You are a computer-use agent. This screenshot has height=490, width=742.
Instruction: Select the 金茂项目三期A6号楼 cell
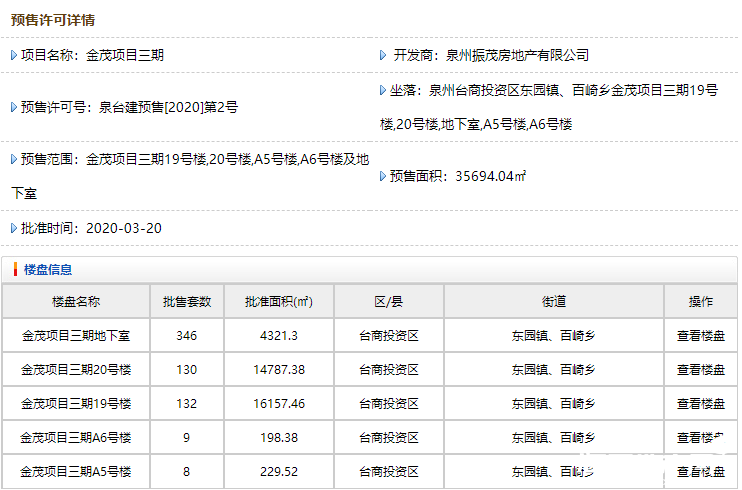(76, 438)
